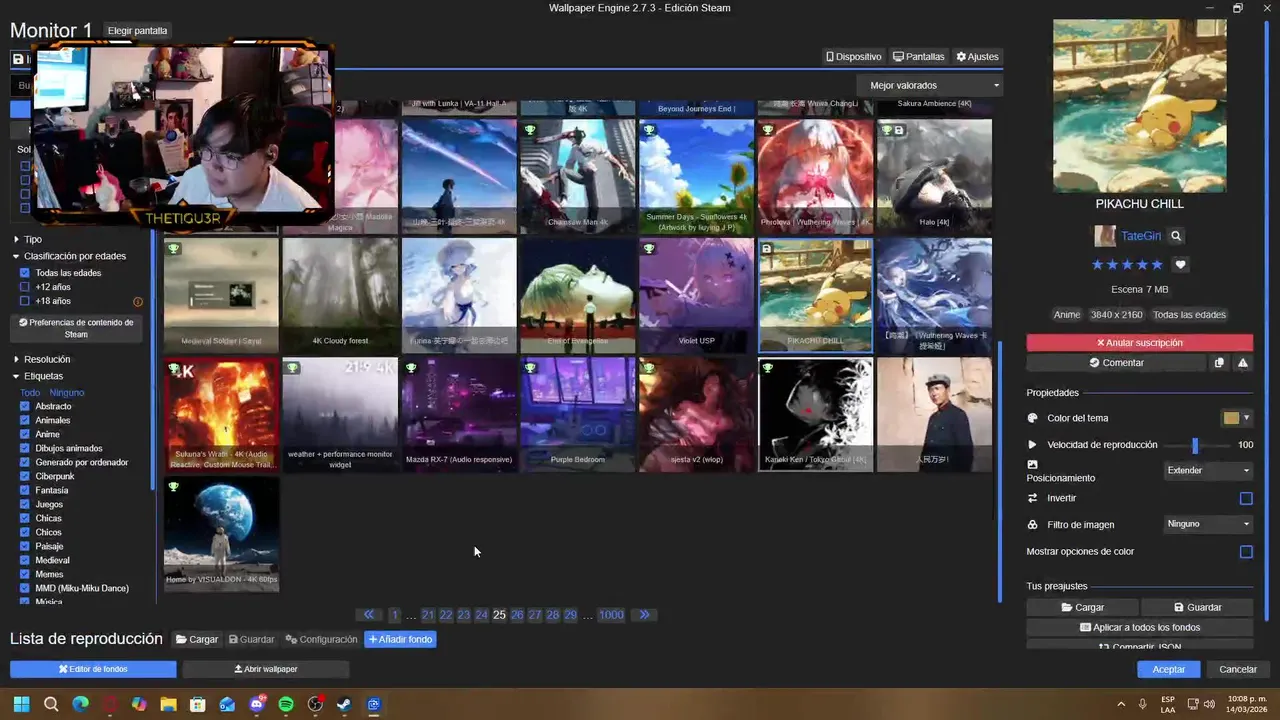The image size is (1280, 720).
Task: Enable the Invertir checkbox
Action: [1246, 498]
